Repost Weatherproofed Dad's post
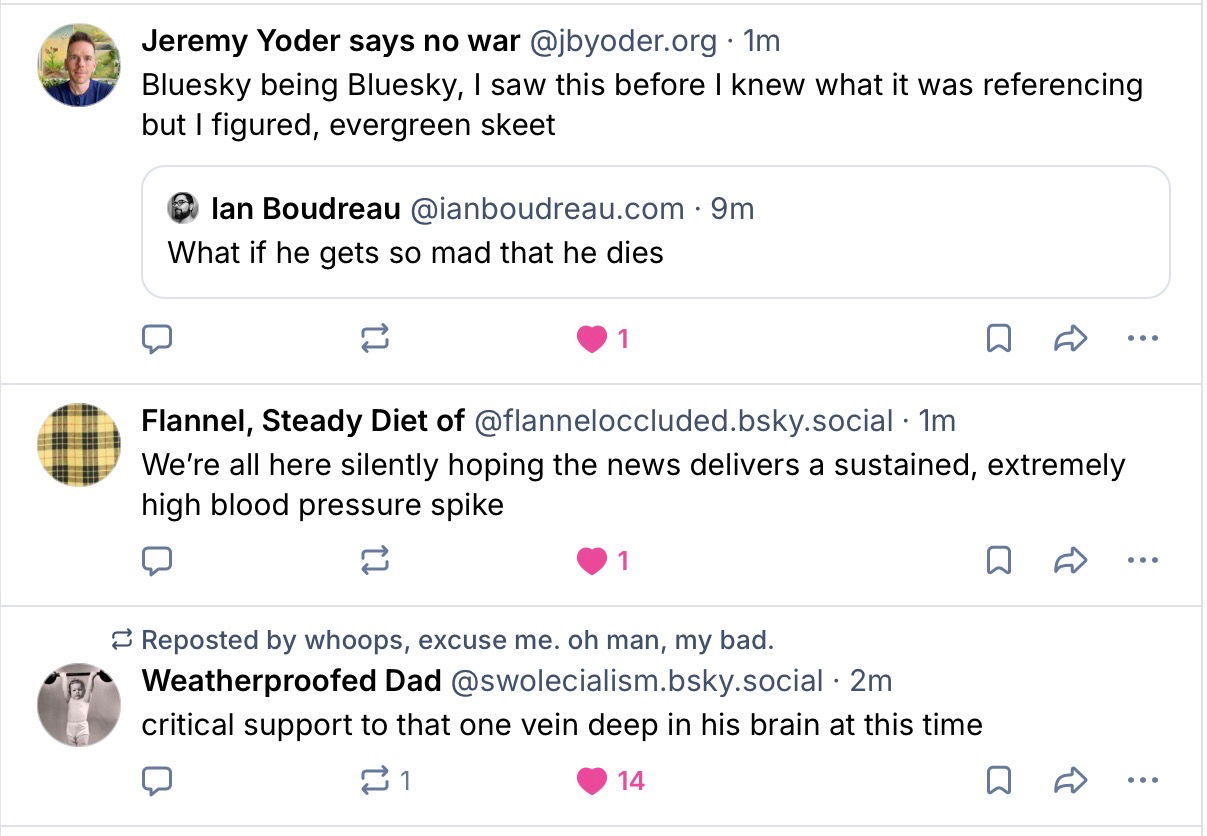 [x=374, y=780]
